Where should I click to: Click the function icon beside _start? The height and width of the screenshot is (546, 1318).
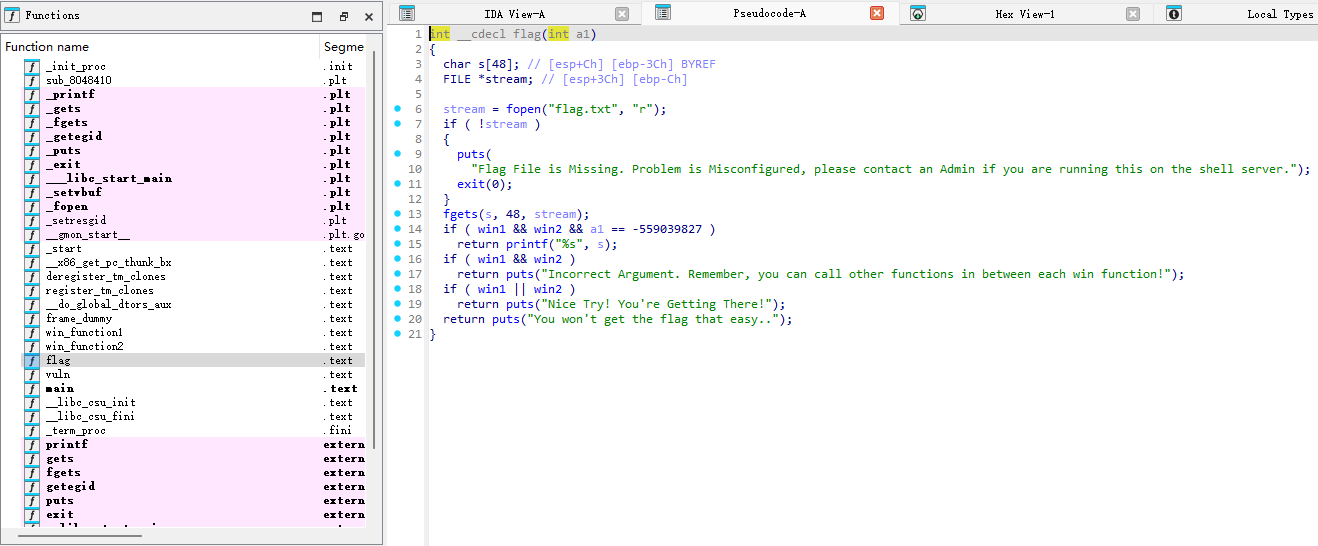(31, 249)
